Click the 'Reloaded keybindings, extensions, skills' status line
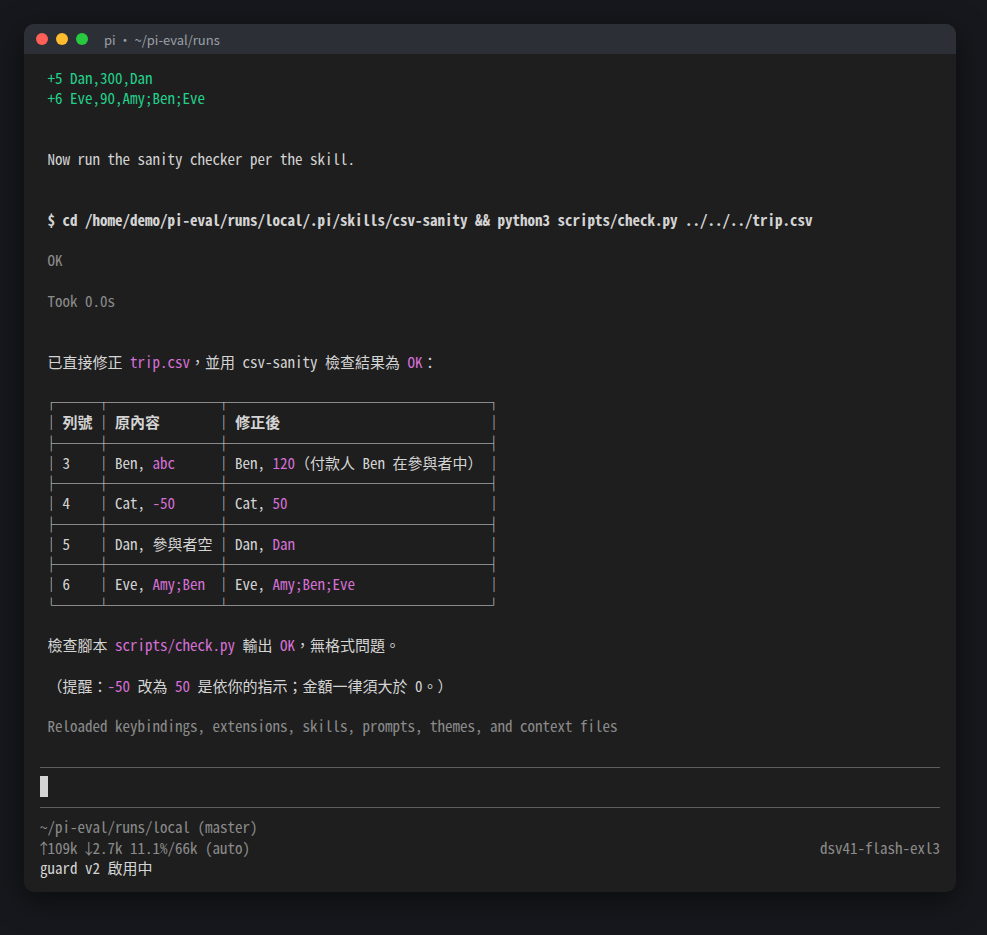 coord(332,727)
